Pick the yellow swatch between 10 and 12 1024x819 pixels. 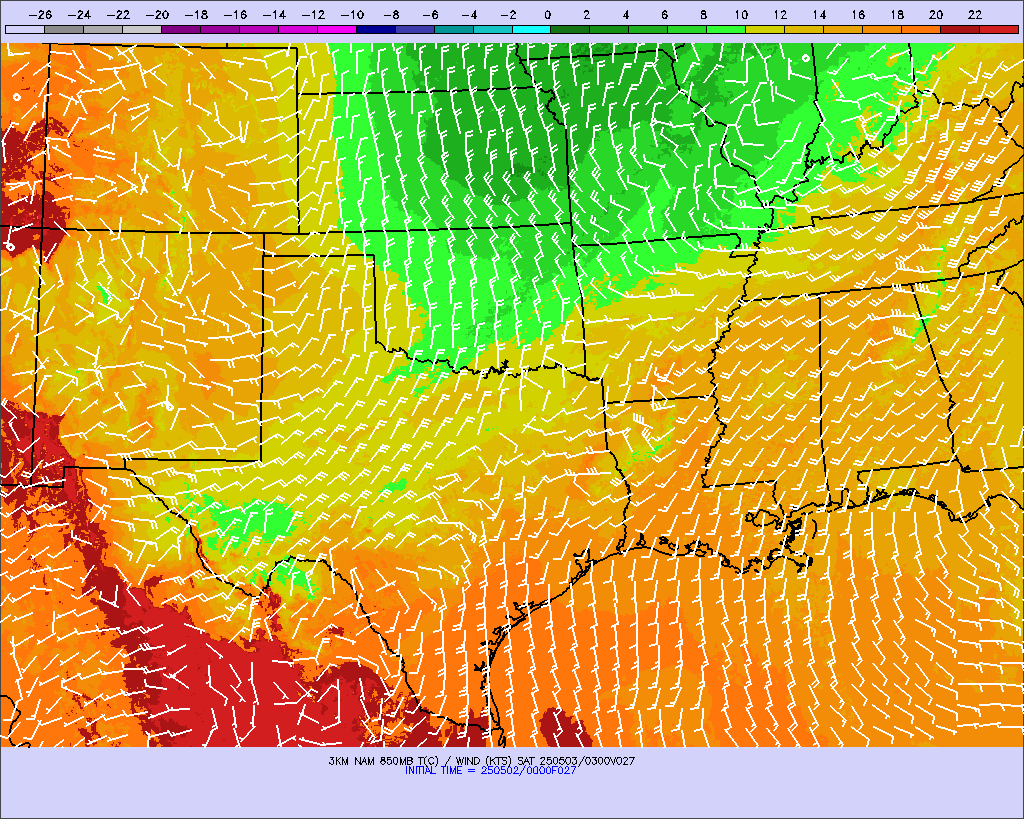[x=765, y=29]
